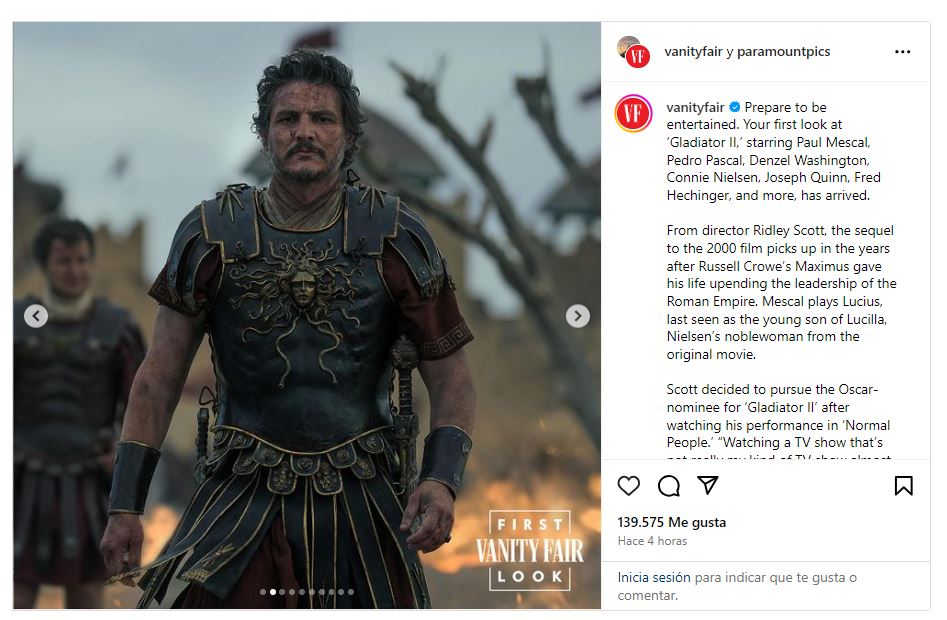Viewport: 947px width, 620px height.
Task: Save the post with the bookmark icon
Action: coord(903,486)
